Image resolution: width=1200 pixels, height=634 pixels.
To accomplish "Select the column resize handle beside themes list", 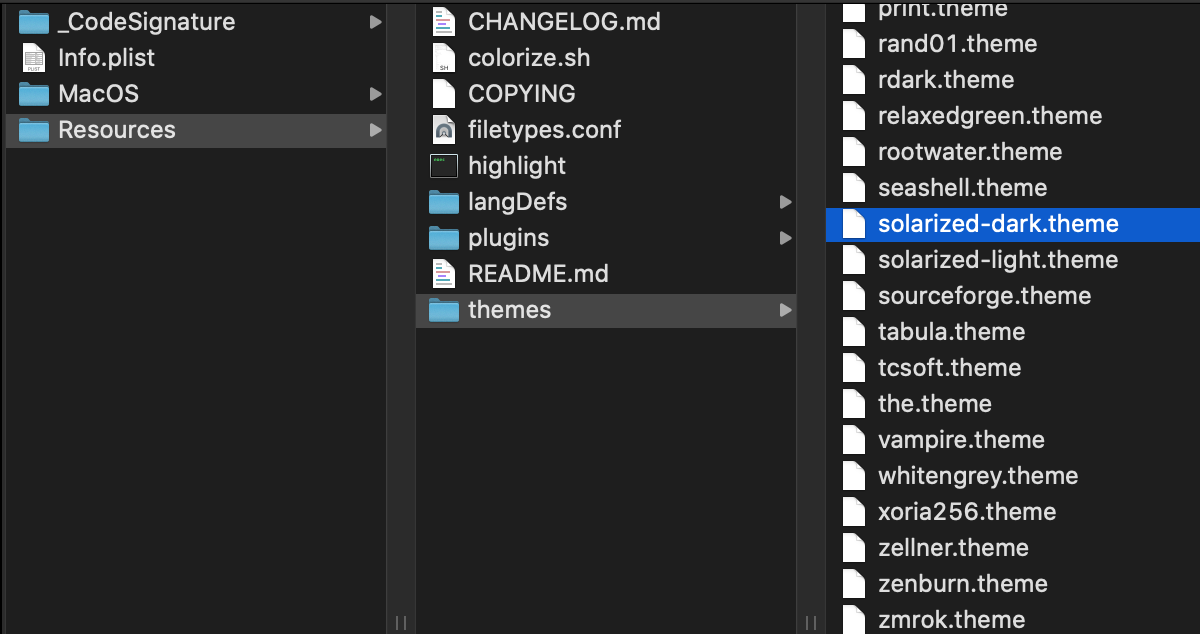I will tap(811, 622).
